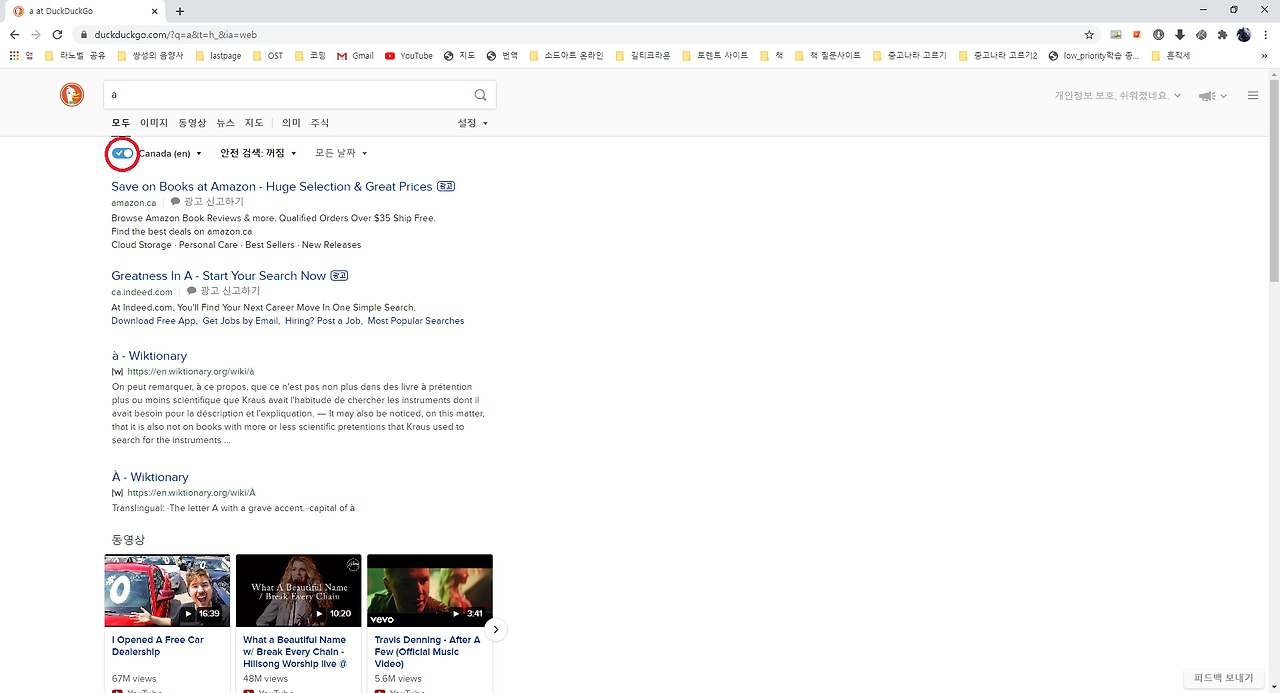Play the free car dealership thumbnail

pos(167,590)
